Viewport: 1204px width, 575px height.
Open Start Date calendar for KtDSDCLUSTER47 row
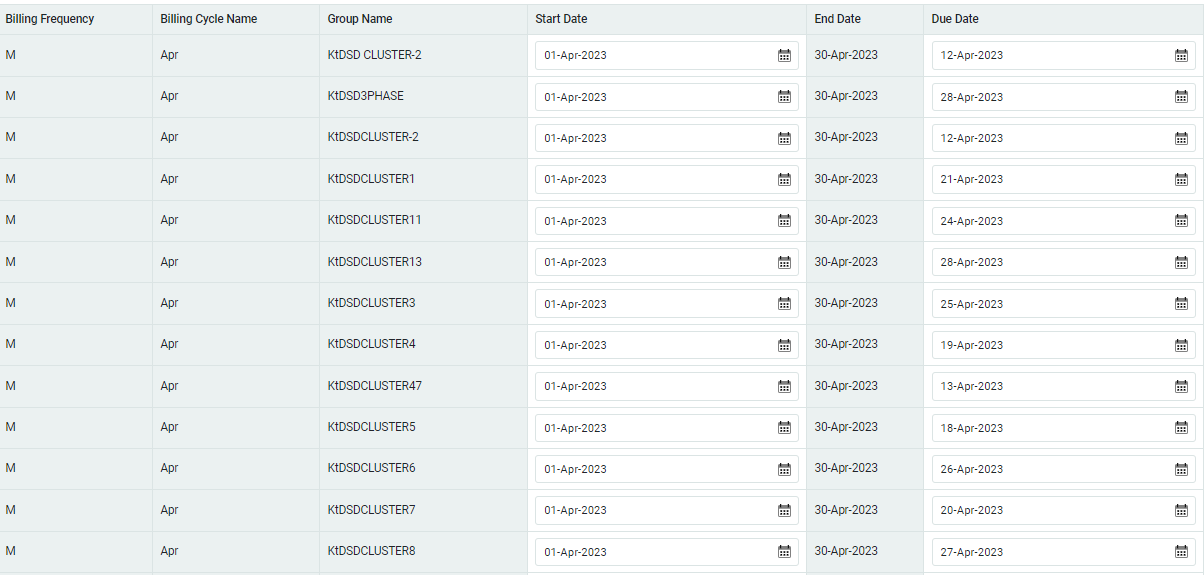pyautogui.click(x=784, y=386)
